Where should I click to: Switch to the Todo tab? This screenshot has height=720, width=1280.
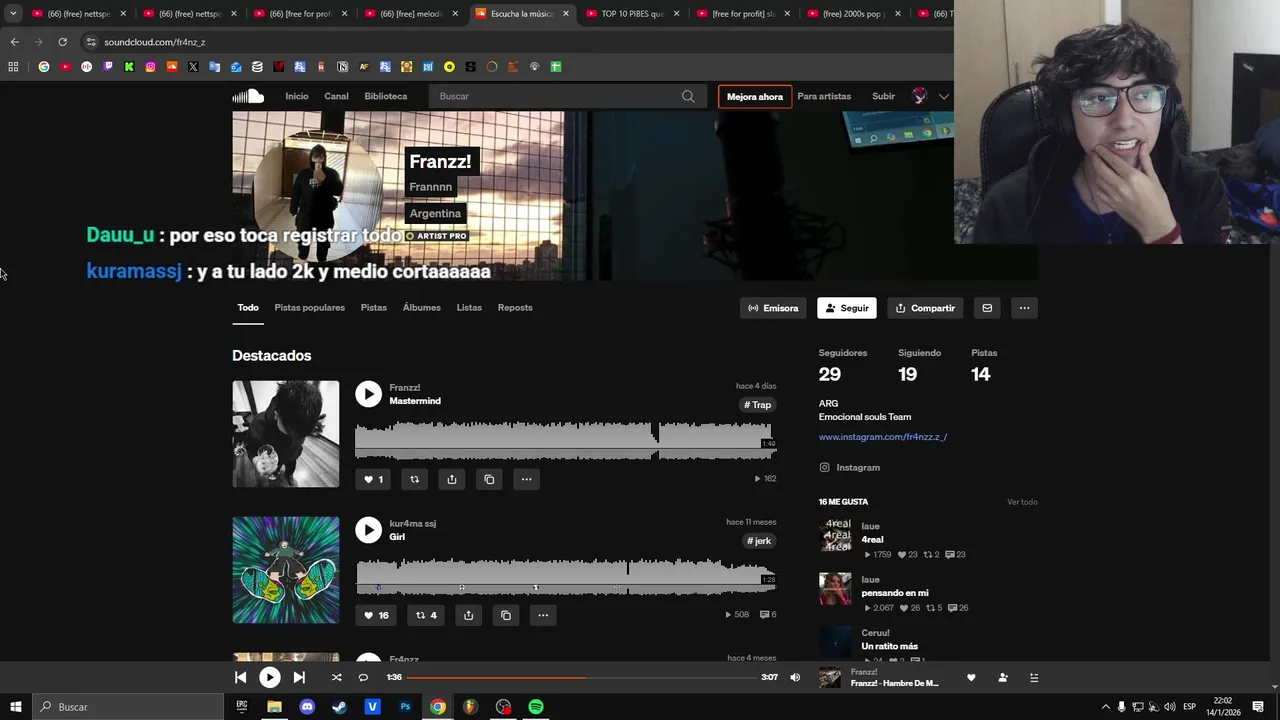tap(248, 308)
